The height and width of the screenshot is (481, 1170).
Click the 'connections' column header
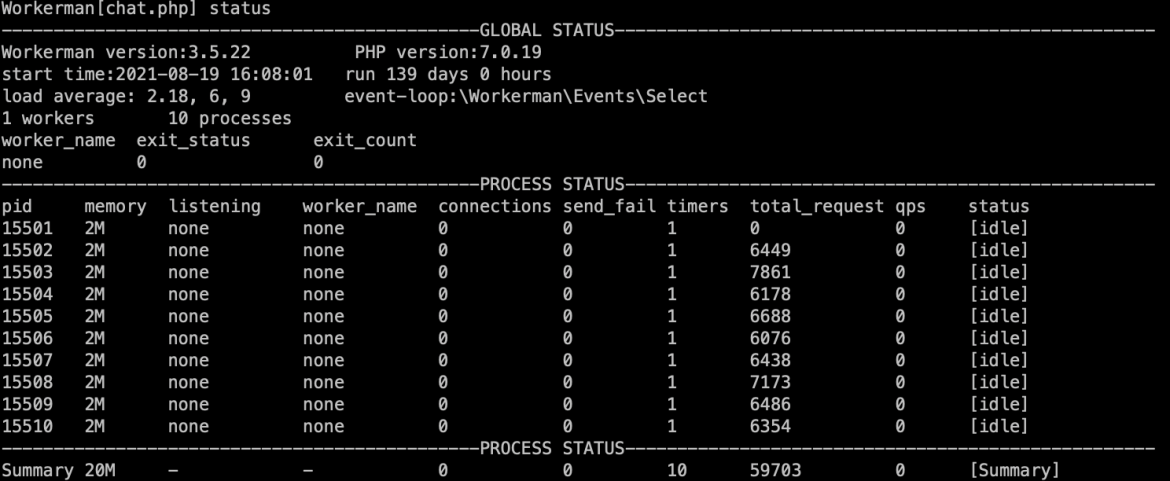[495, 207]
